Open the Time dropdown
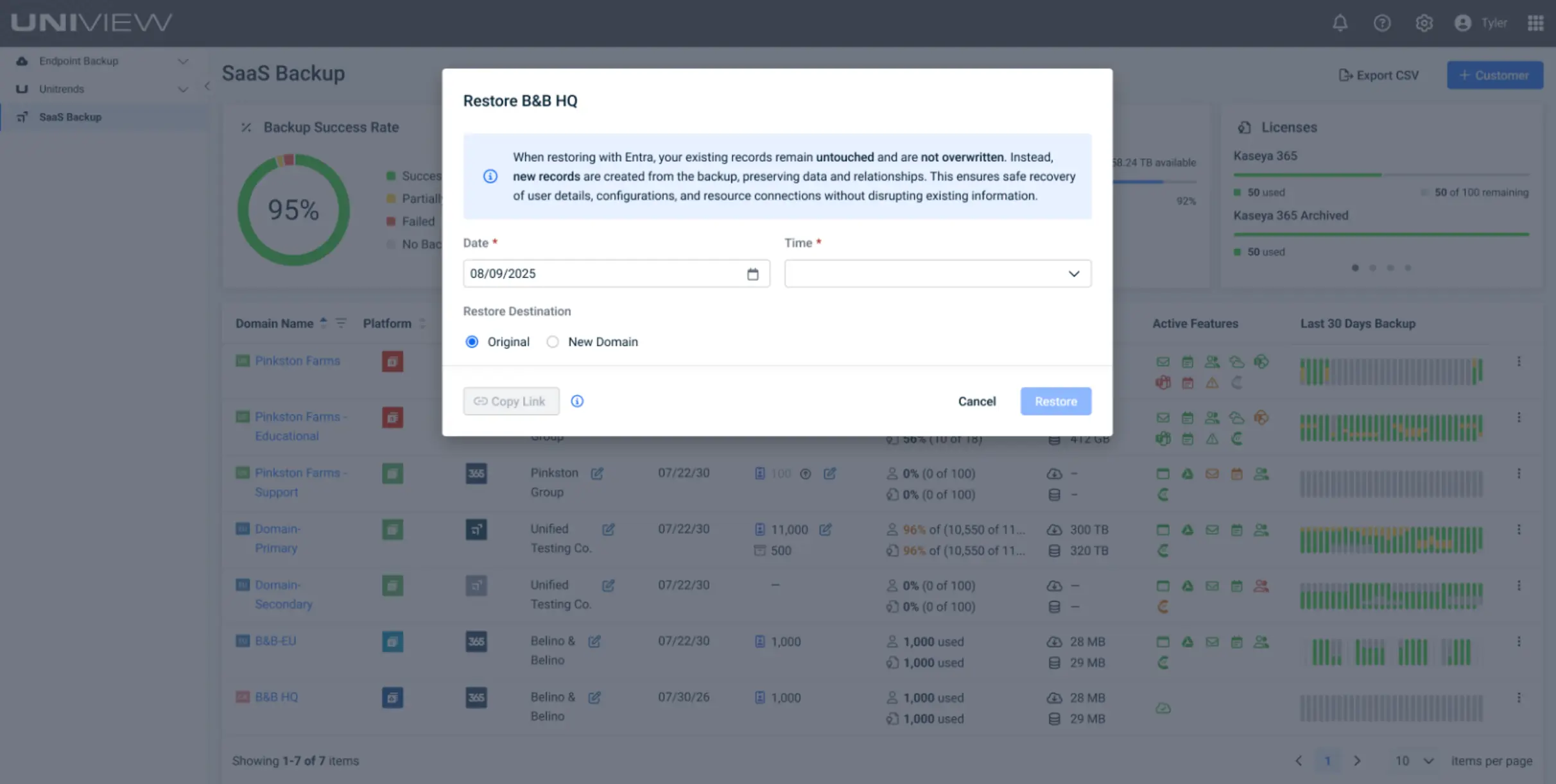This screenshot has height=784, width=1556. pos(937,274)
